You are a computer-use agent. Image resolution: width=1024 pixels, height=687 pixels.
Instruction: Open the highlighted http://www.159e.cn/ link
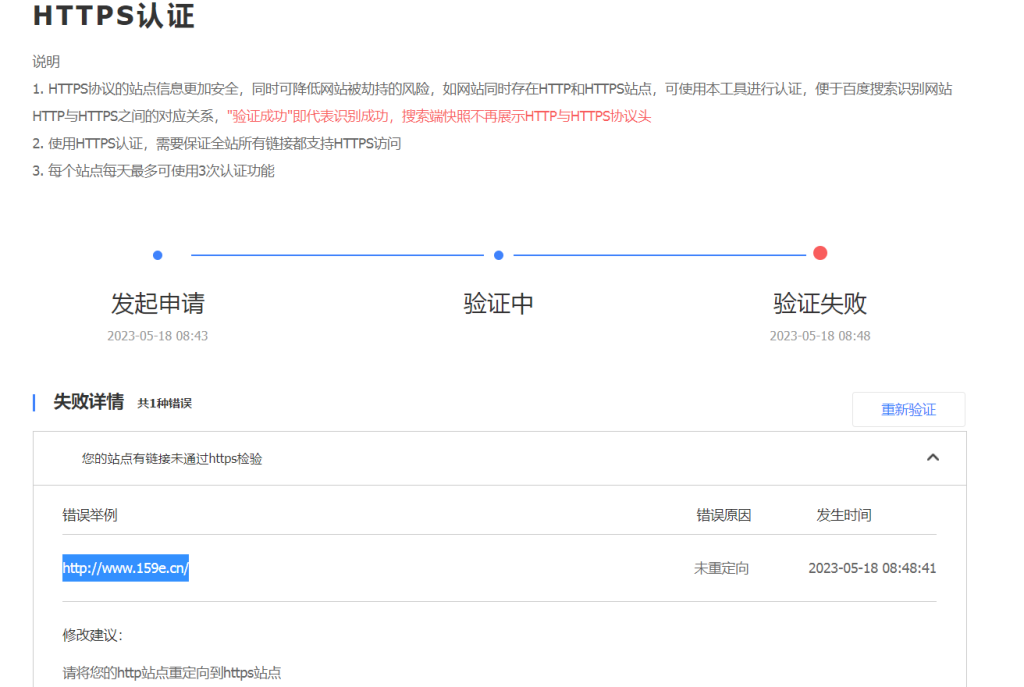click(x=126, y=568)
